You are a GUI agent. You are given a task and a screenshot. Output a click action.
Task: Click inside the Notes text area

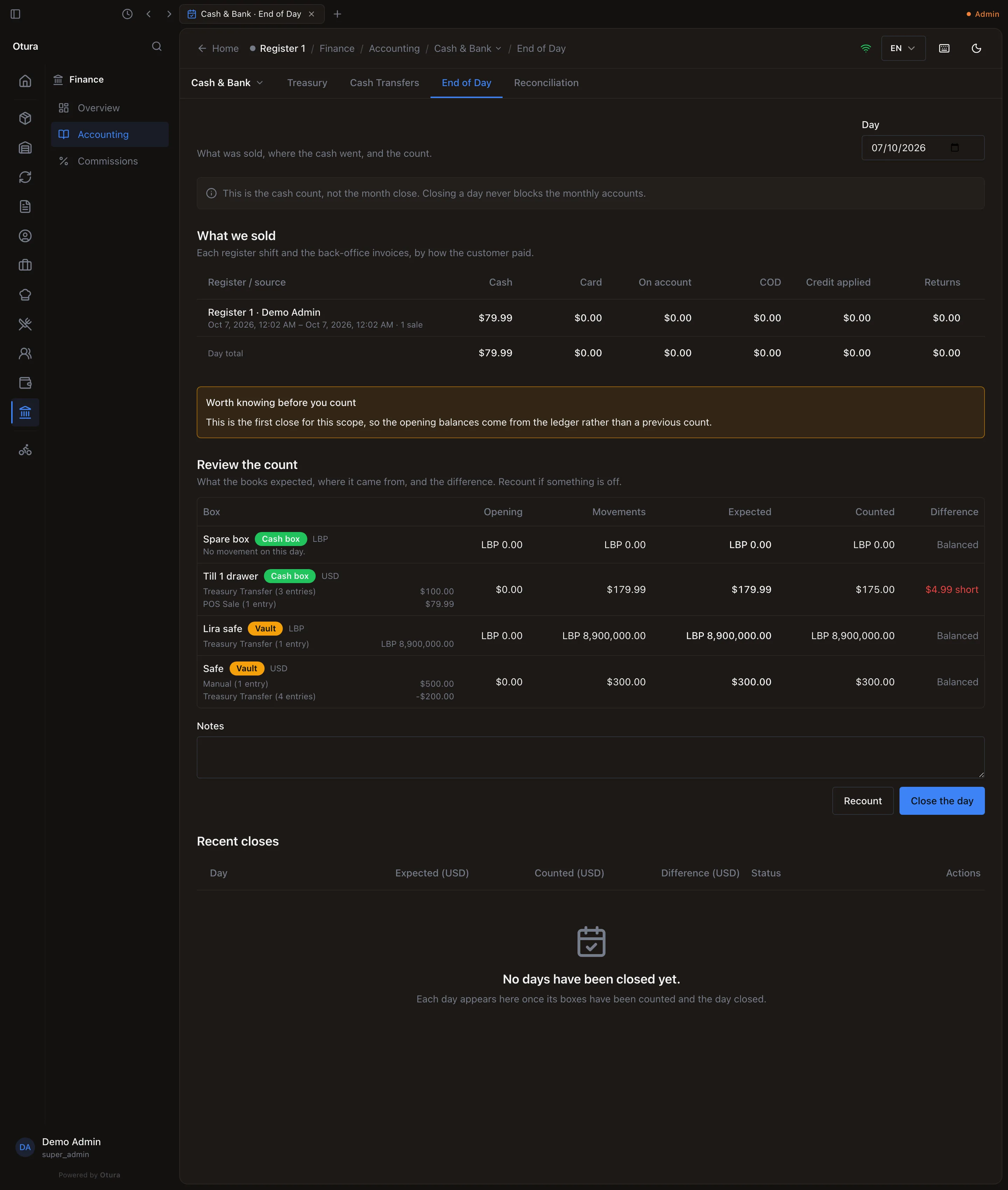[590, 757]
